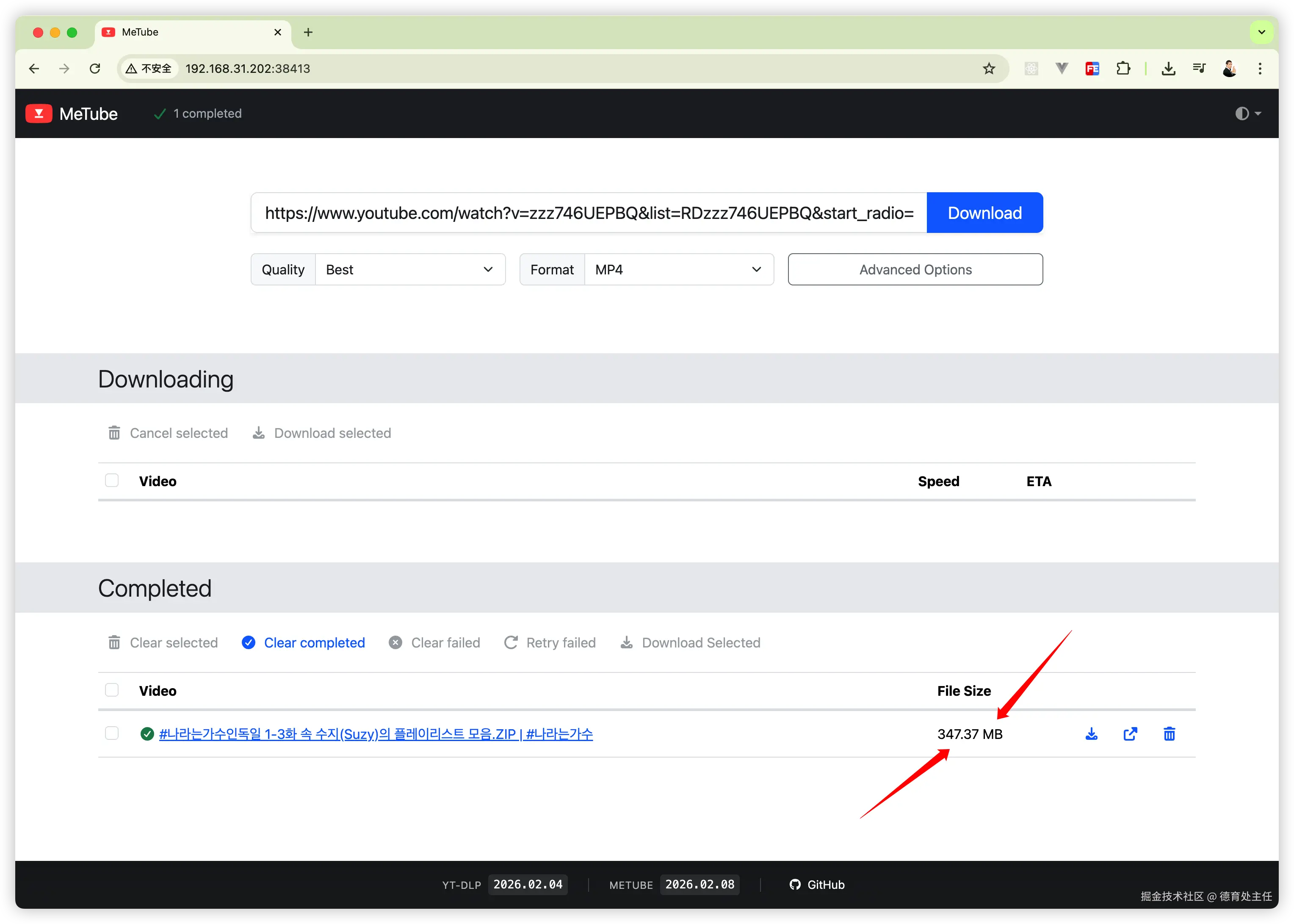Image resolution: width=1294 pixels, height=924 pixels.
Task: Expand the theme switcher dropdown in the navbar
Action: [1248, 114]
